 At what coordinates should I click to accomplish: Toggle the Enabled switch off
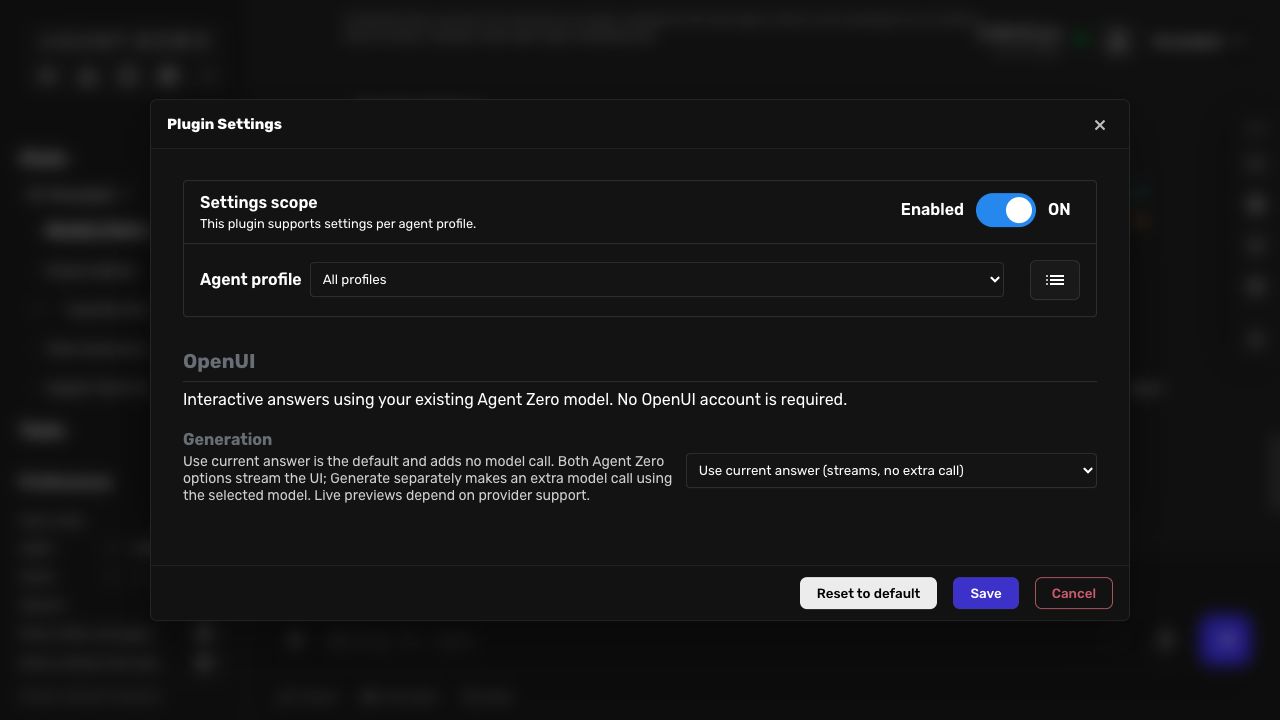(x=1006, y=210)
